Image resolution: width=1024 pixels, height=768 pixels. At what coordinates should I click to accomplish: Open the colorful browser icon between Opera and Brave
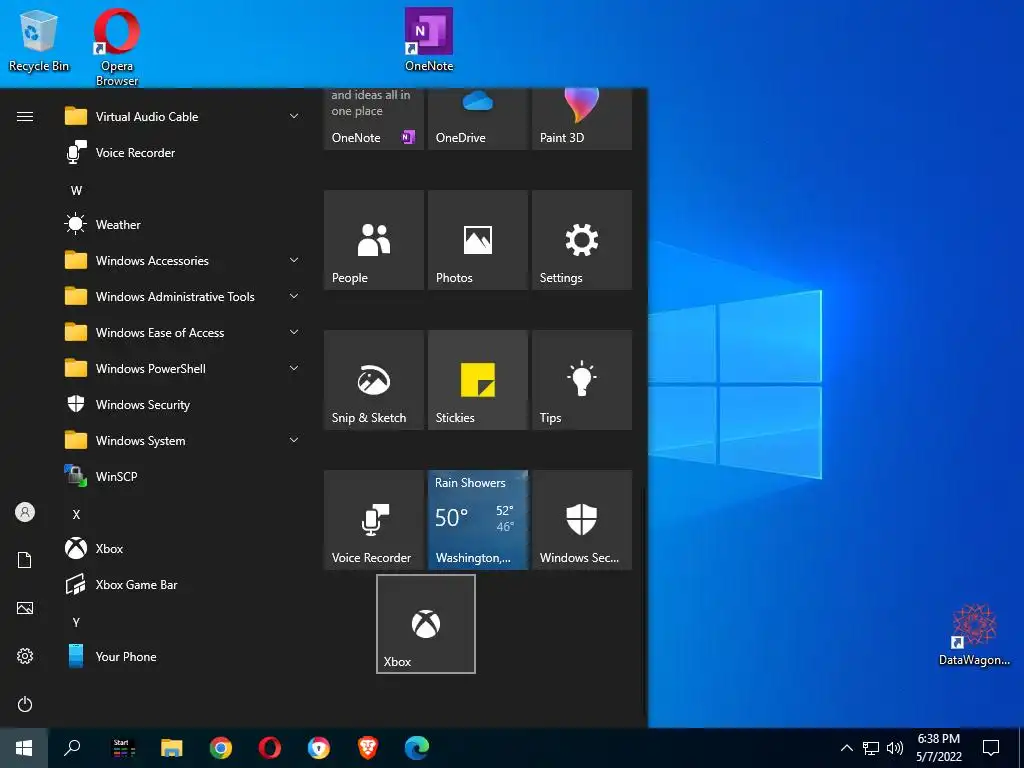[319, 748]
